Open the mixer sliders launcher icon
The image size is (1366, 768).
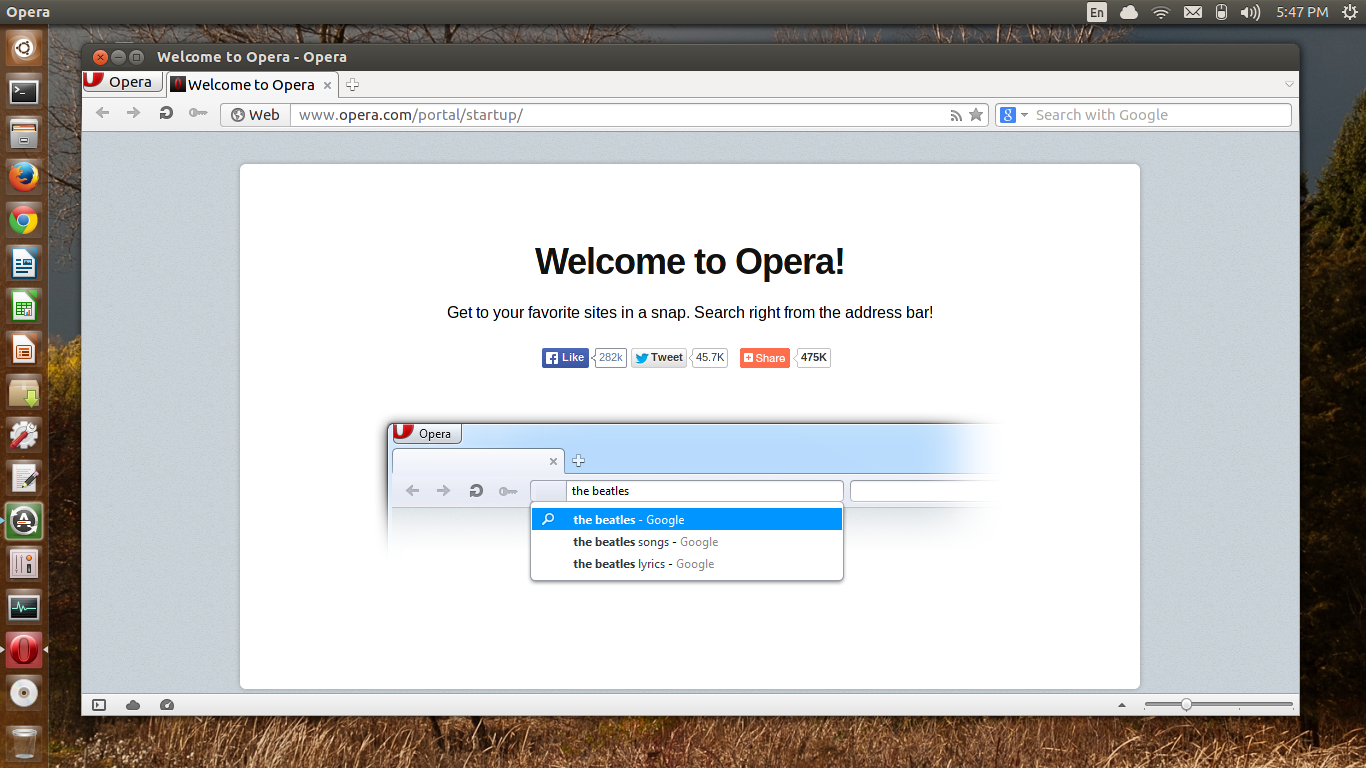point(23,564)
